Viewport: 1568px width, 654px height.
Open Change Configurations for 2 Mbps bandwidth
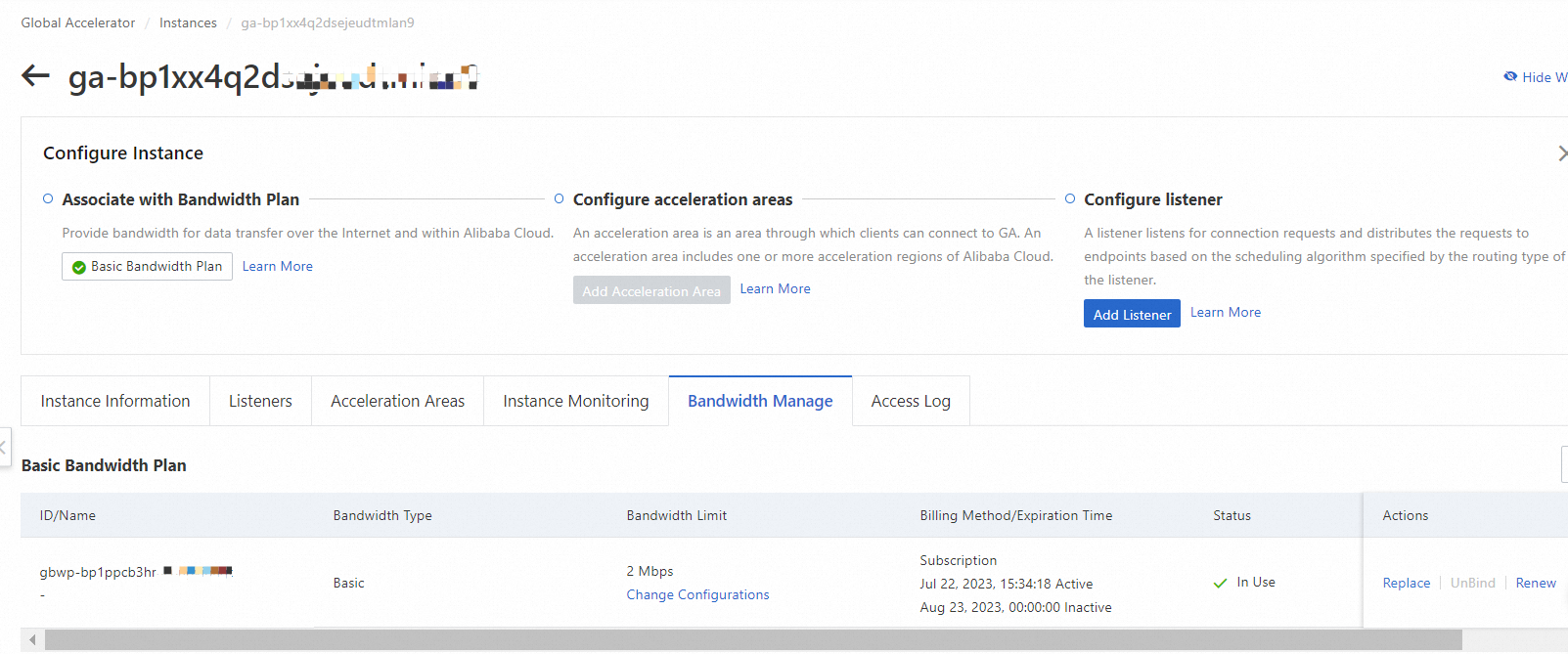(x=697, y=594)
